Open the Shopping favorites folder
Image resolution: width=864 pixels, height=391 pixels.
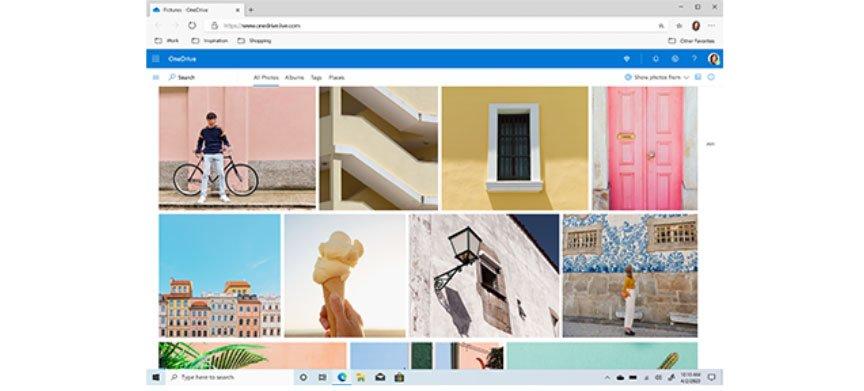254,41
